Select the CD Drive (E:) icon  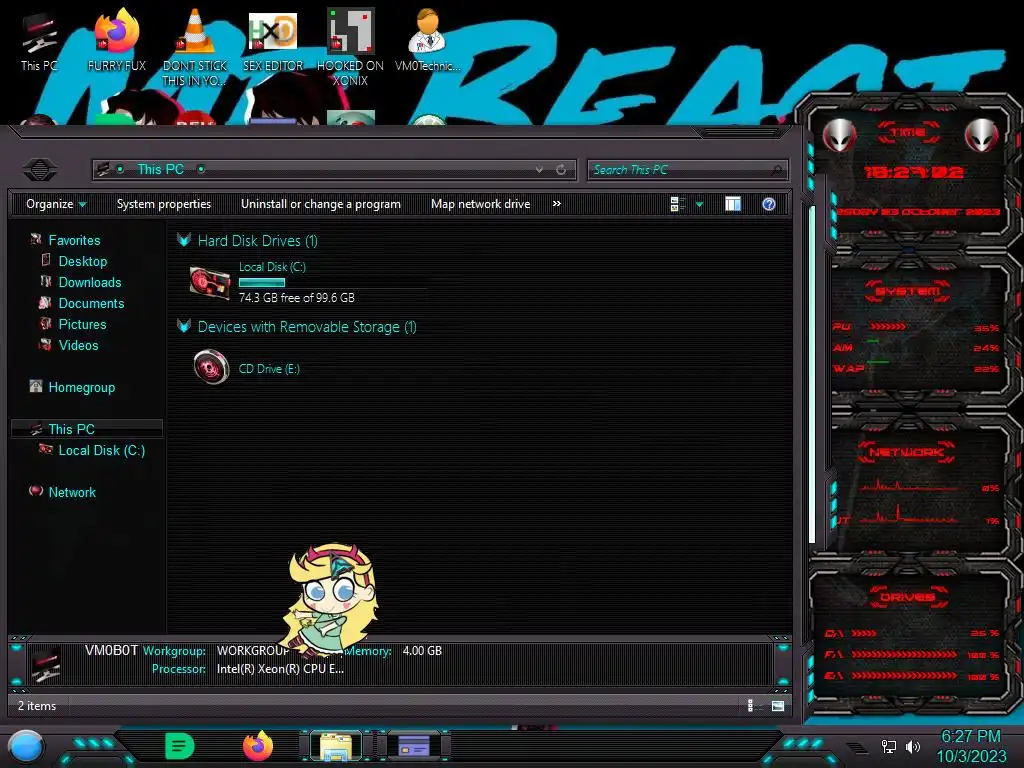click(212, 367)
